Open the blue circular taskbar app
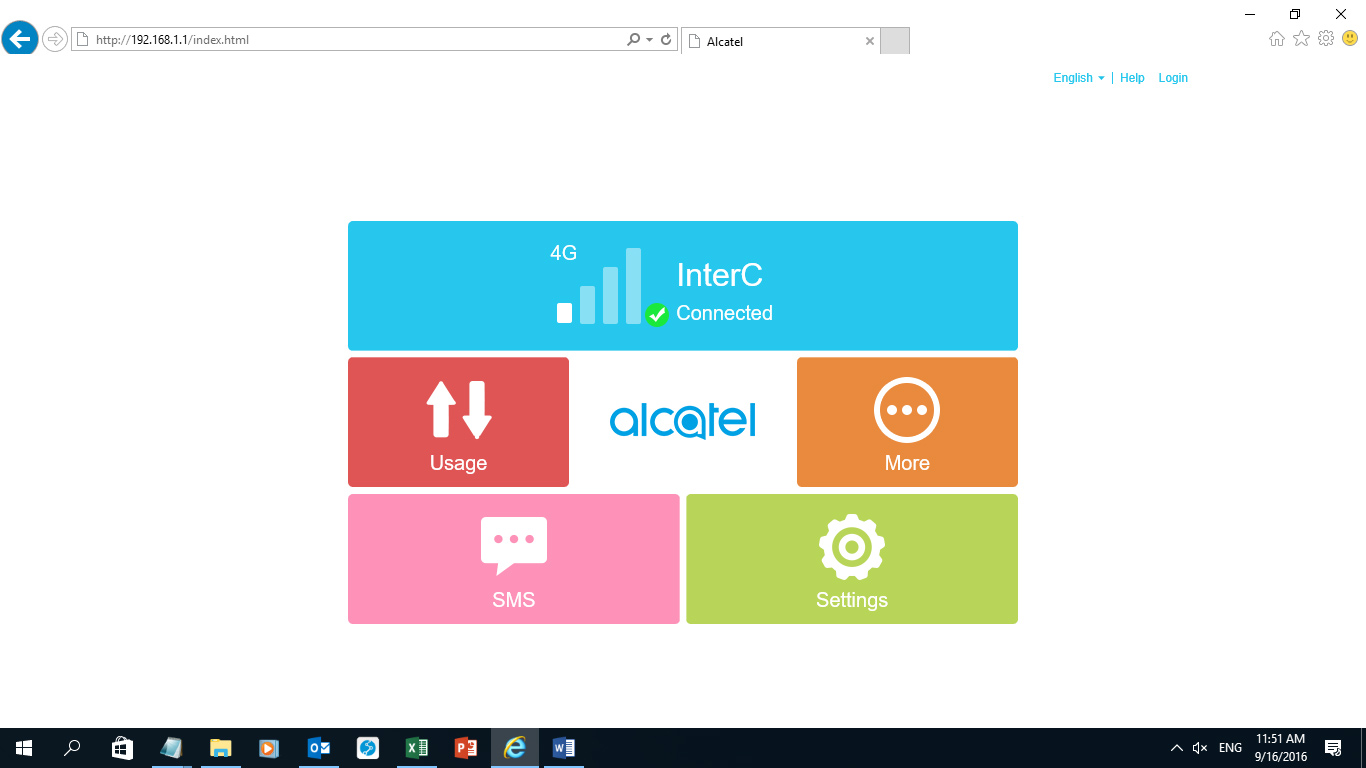Image resolution: width=1366 pixels, height=768 pixels. pyautogui.click(x=367, y=748)
